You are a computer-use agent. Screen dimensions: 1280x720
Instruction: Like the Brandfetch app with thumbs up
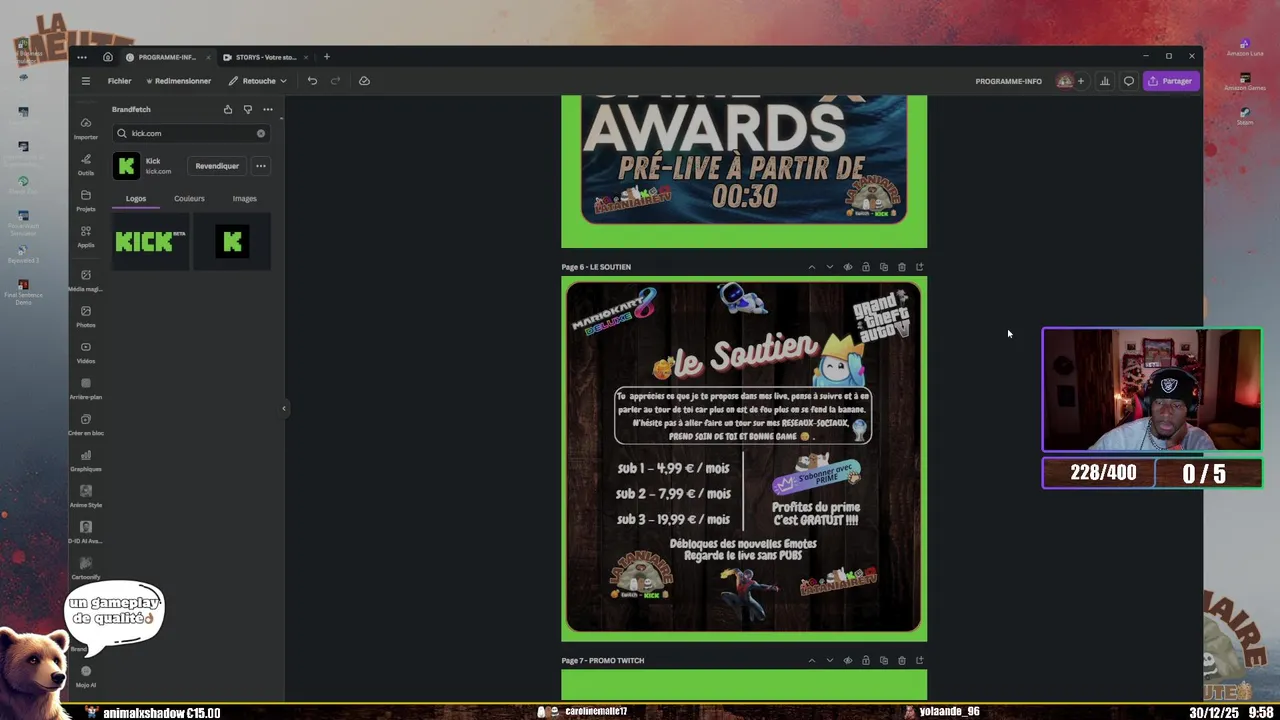click(227, 109)
